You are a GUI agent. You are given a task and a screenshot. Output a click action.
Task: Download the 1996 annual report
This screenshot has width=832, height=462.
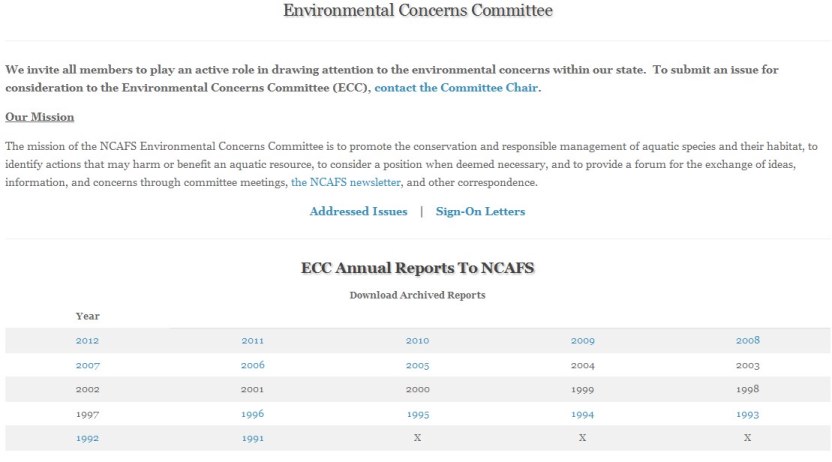point(253,414)
